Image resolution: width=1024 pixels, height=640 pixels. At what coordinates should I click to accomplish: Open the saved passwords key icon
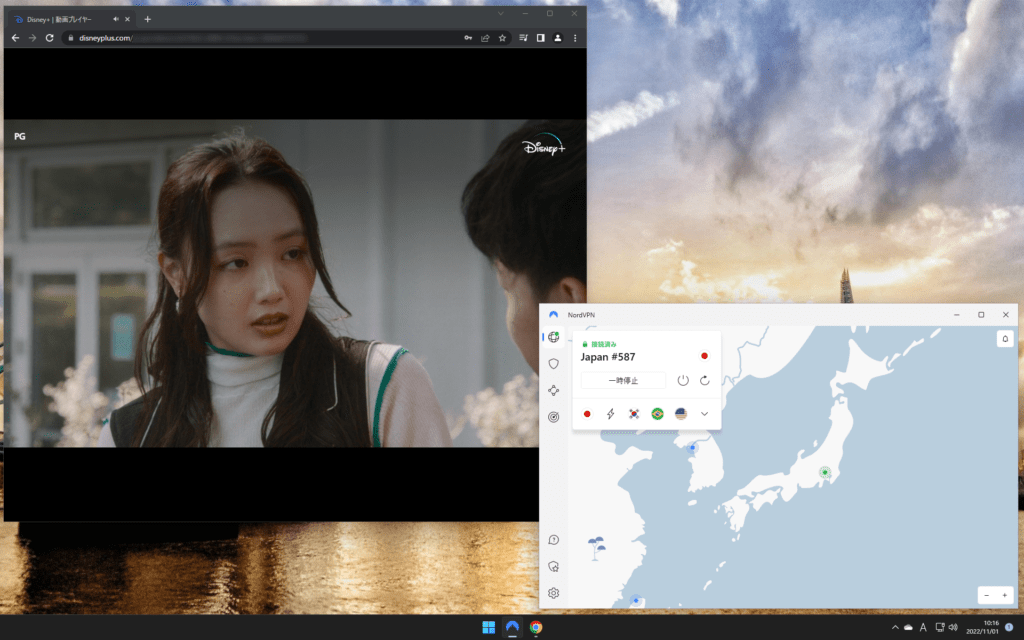point(468,38)
